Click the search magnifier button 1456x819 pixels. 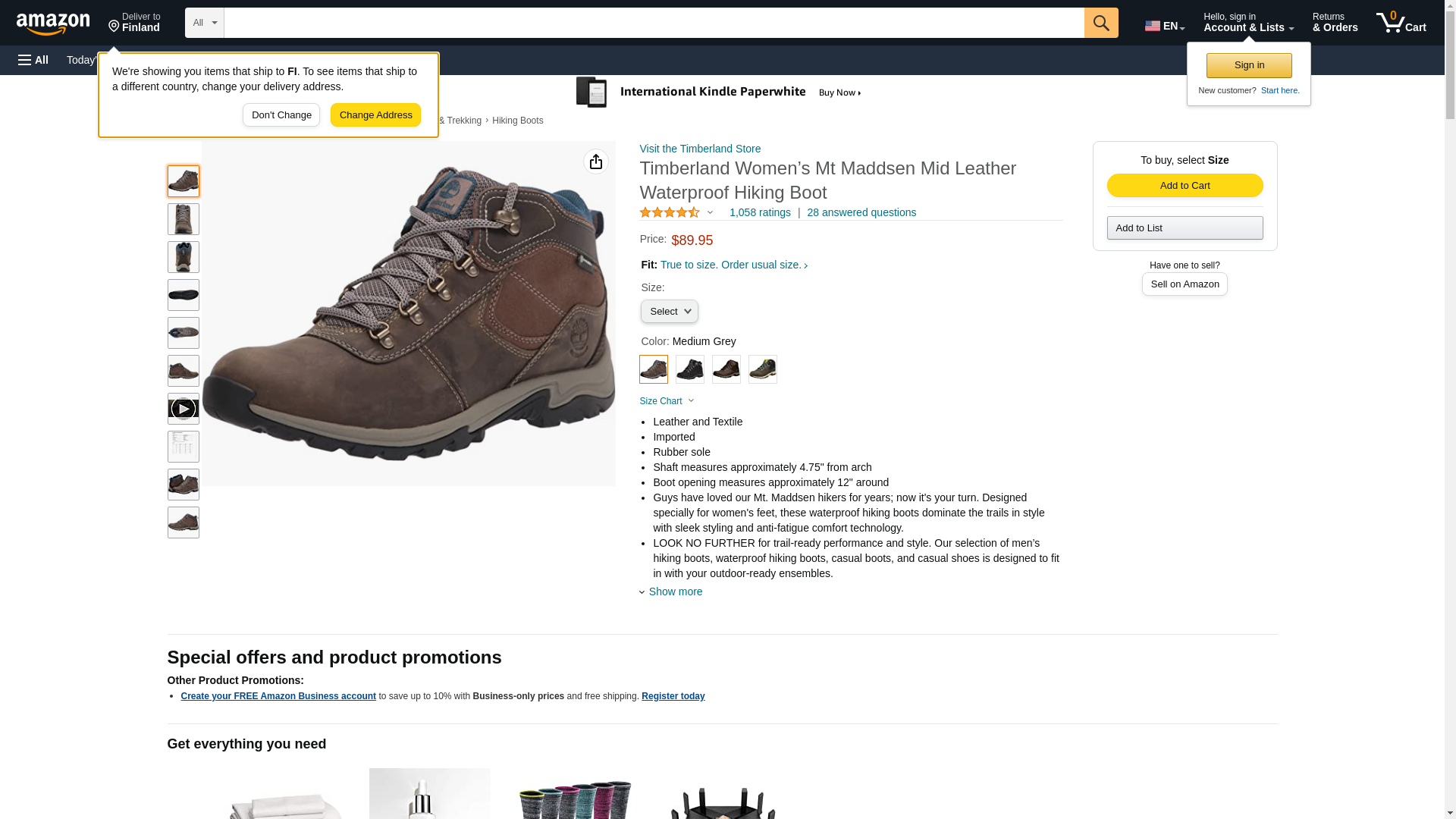(1100, 23)
